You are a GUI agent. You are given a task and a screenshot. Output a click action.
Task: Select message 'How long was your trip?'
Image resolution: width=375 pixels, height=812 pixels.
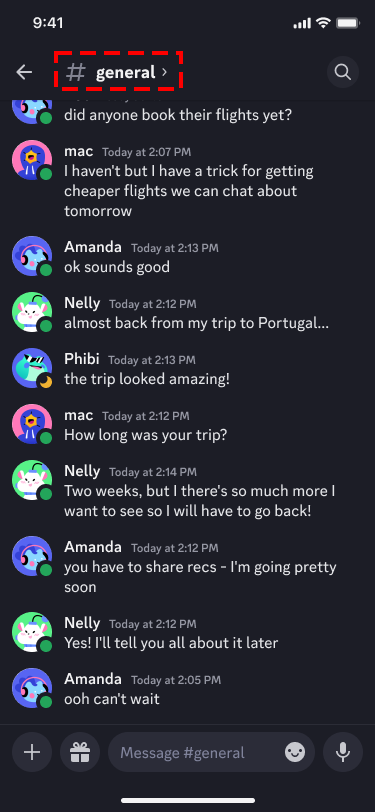coord(146,435)
